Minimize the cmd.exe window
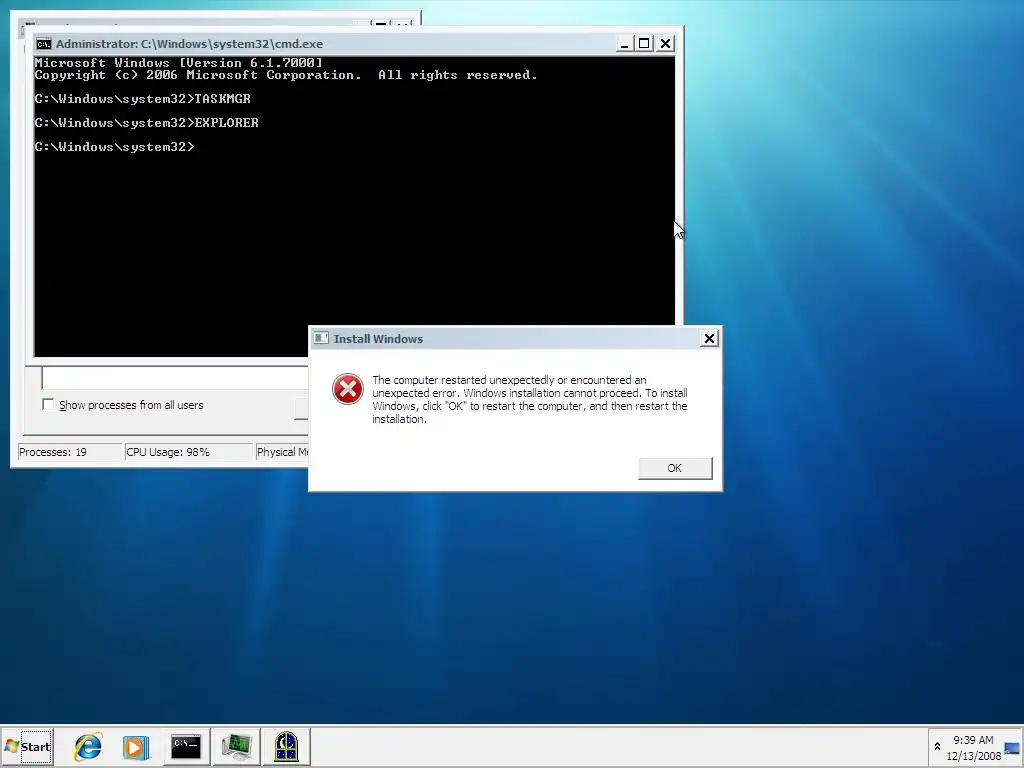 (624, 44)
